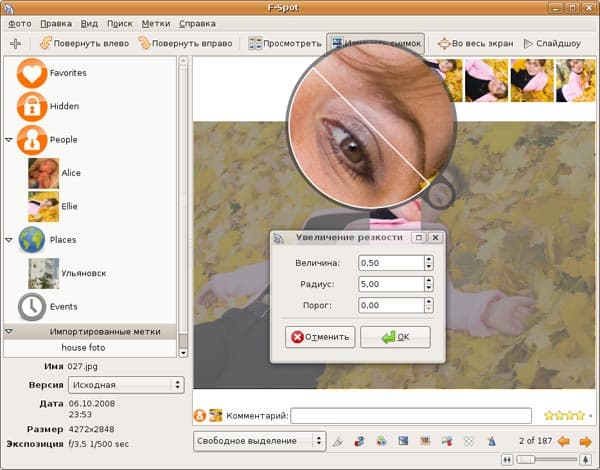This screenshot has width=600, height=470.
Task: Apply the sepia tone tool icon
Action: pos(425,441)
